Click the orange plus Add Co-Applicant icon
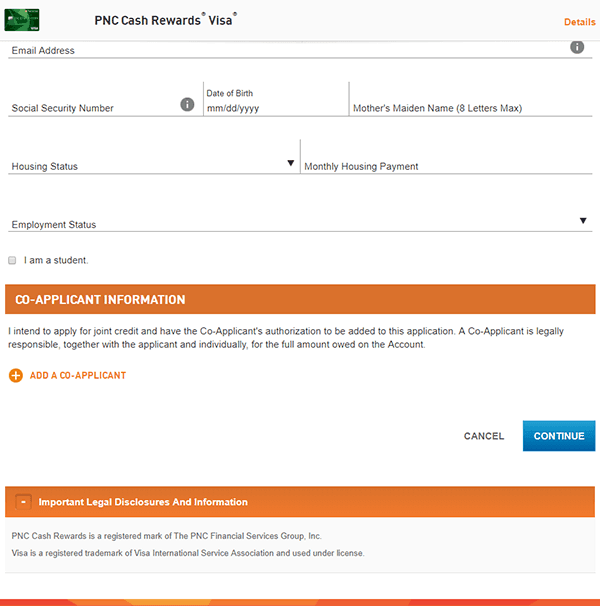Image resolution: width=600 pixels, height=606 pixels. pyautogui.click(x=15, y=376)
